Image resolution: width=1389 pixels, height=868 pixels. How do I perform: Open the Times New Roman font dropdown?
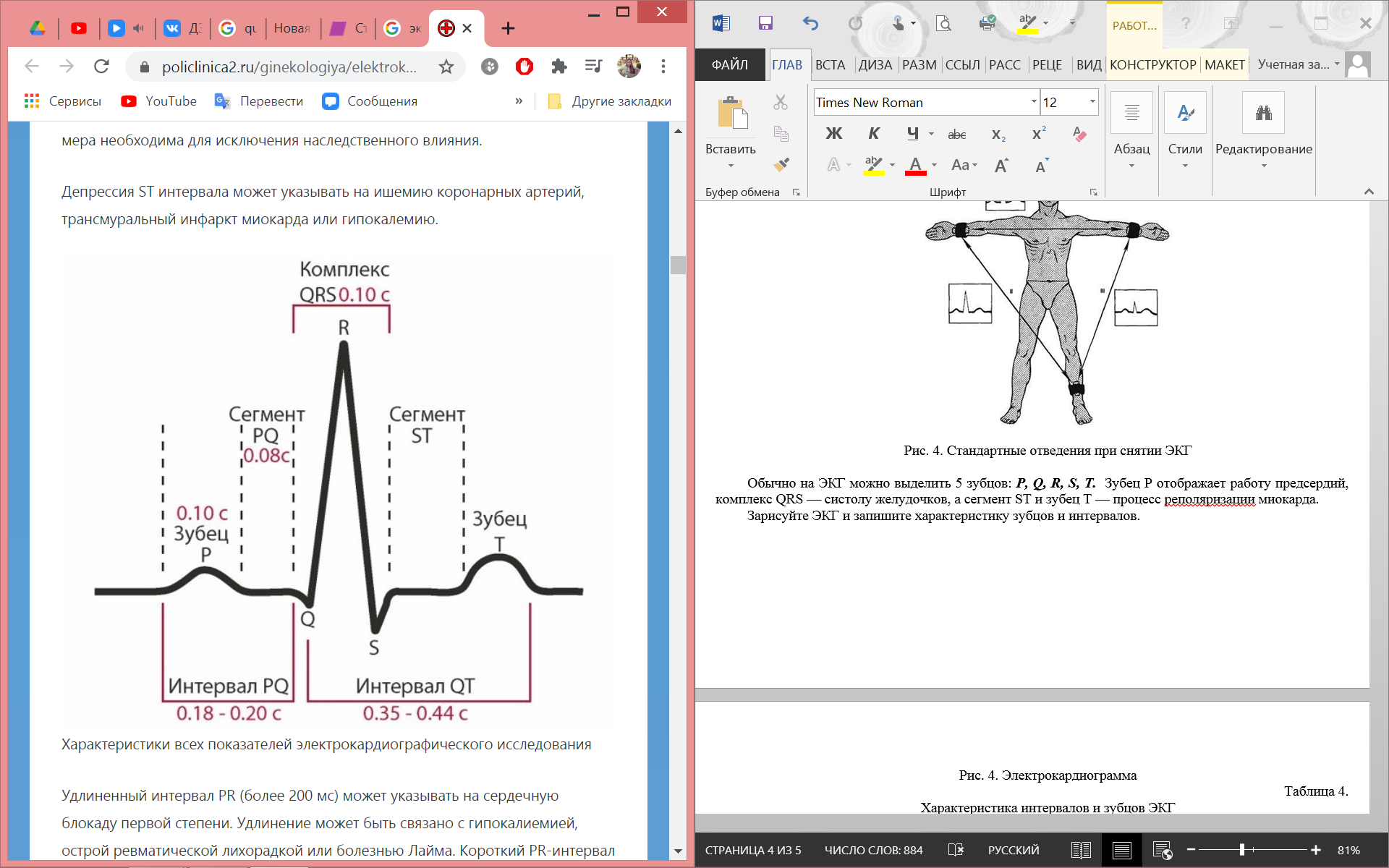coord(1034,102)
